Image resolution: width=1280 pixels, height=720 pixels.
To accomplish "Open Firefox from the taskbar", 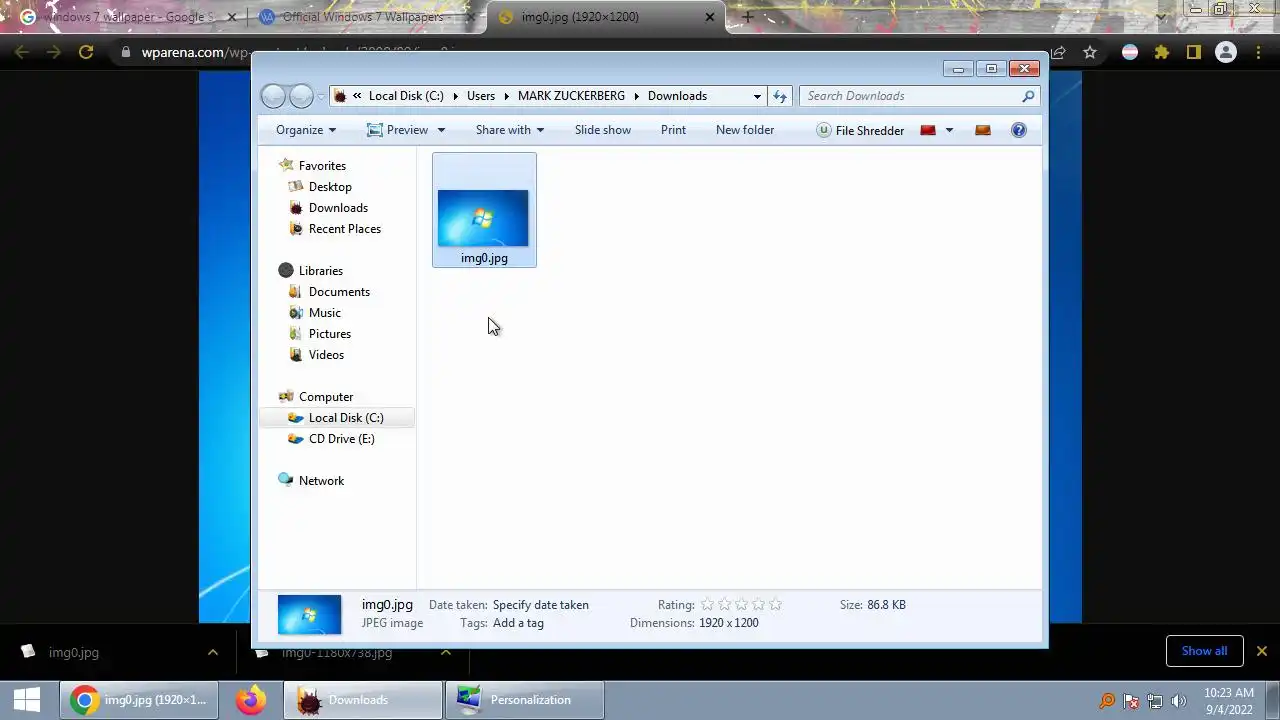I will click(x=251, y=700).
